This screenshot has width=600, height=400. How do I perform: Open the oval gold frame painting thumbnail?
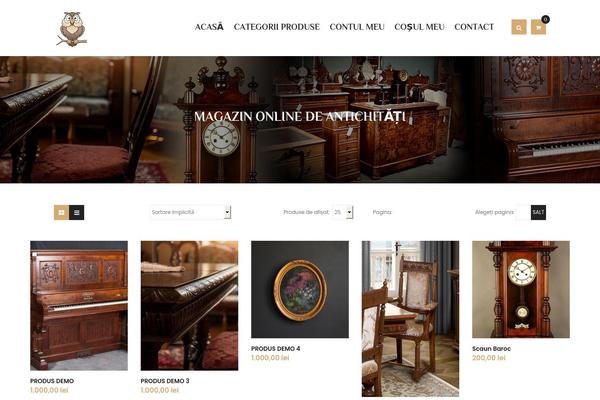point(300,289)
